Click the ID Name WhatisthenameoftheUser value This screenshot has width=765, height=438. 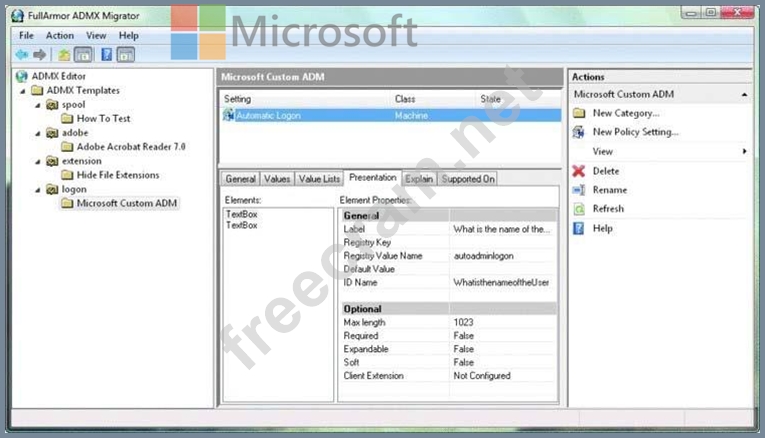(x=503, y=282)
